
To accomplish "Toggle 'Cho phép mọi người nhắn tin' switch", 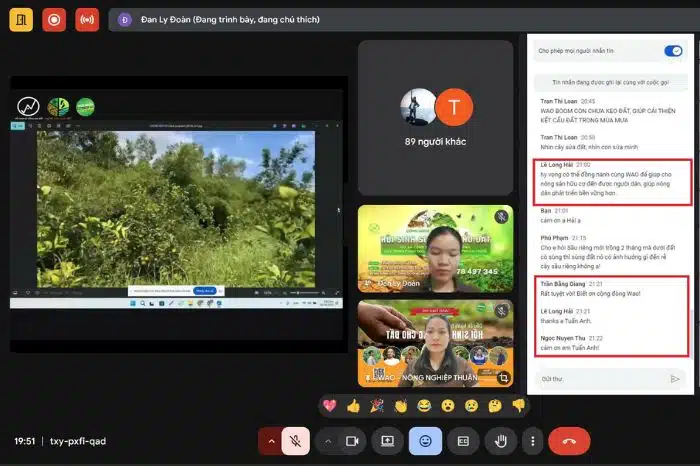I will coord(673,50).
